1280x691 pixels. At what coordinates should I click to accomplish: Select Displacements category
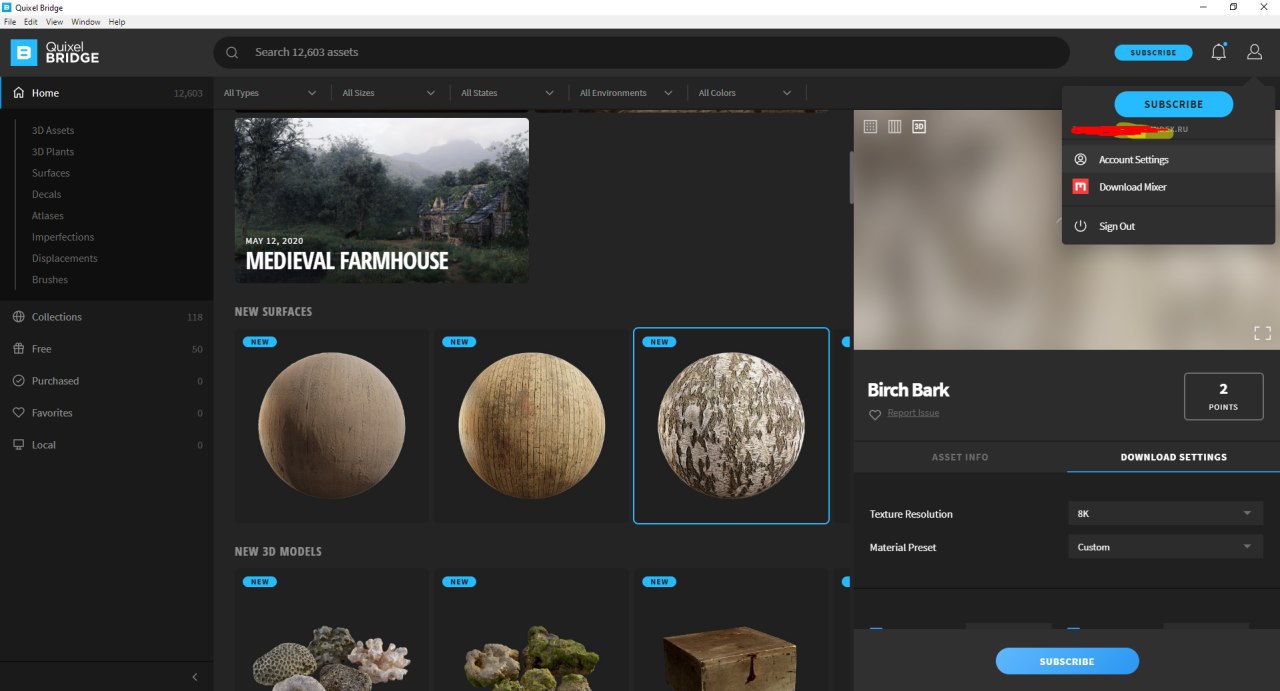coord(65,258)
